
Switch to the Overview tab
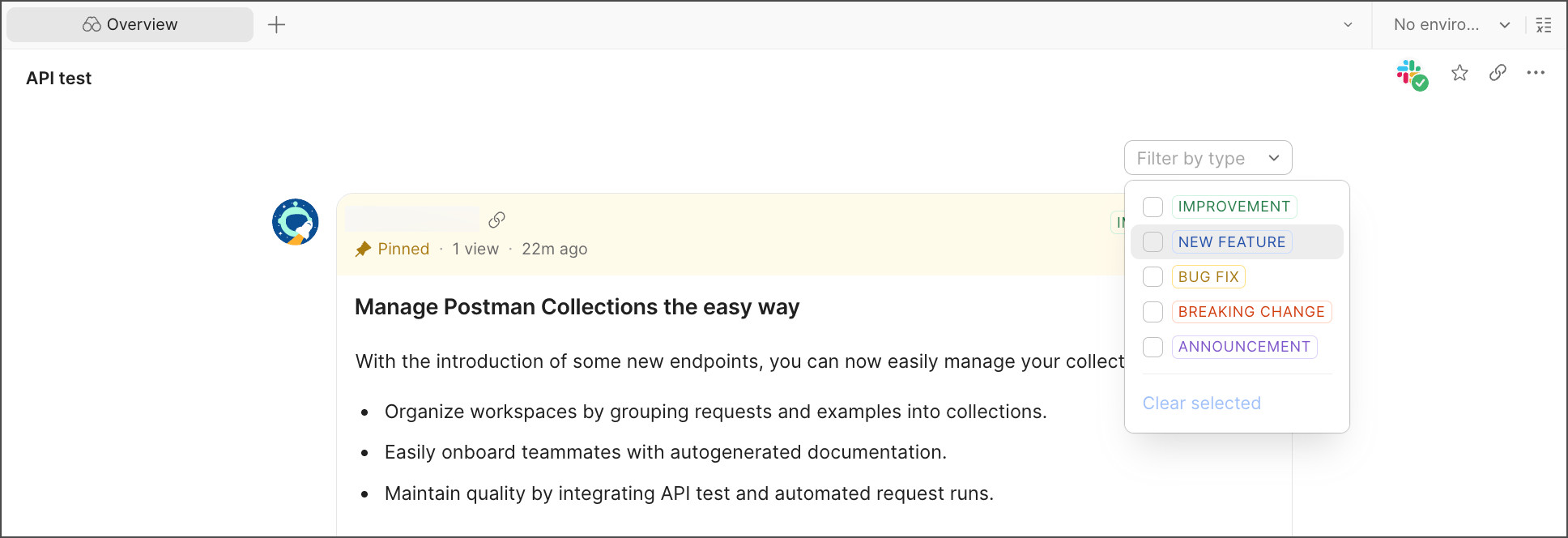(x=130, y=25)
